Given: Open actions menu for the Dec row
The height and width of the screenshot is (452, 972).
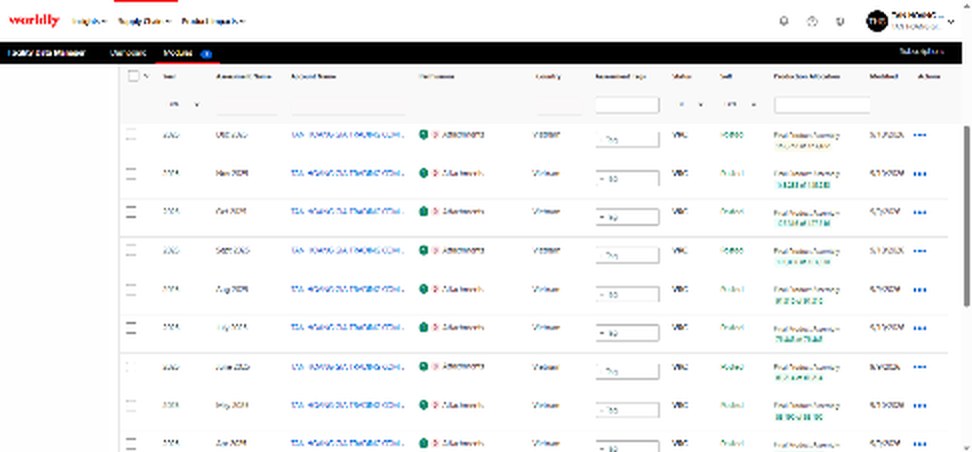Looking at the screenshot, I should click(x=920, y=135).
